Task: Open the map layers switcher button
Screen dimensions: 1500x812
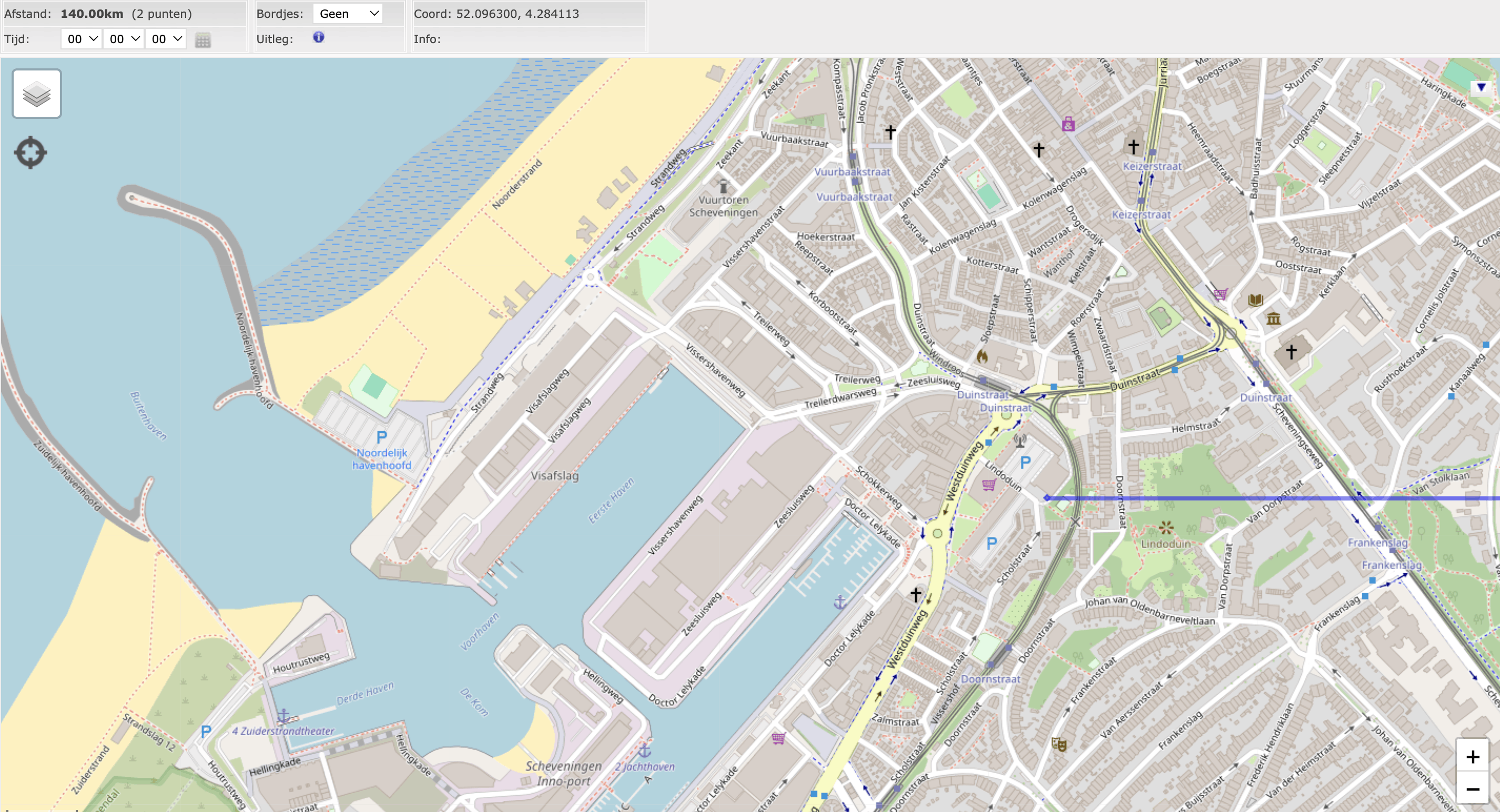Action: pos(37,94)
